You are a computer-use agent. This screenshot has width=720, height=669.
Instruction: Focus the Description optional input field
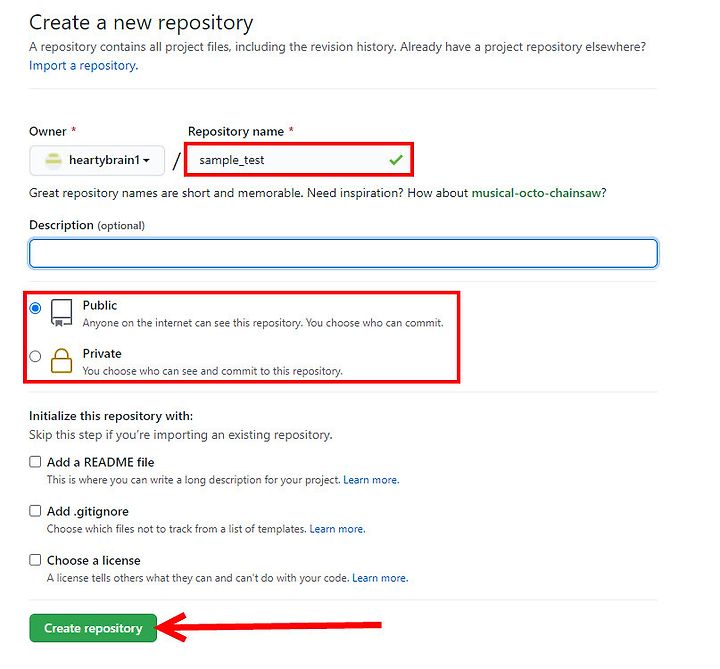[x=343, y=253]
